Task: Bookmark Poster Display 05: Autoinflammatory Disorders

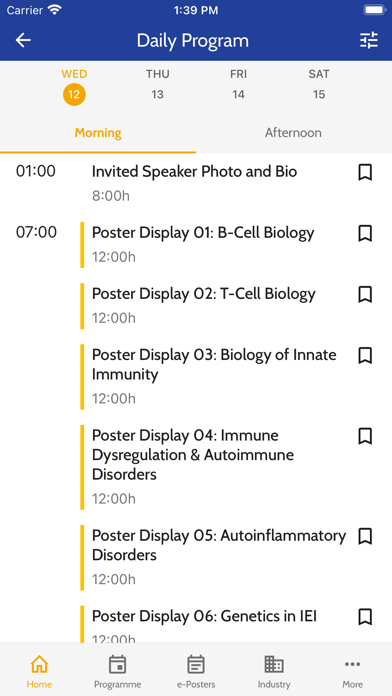Action: [365, 536]
